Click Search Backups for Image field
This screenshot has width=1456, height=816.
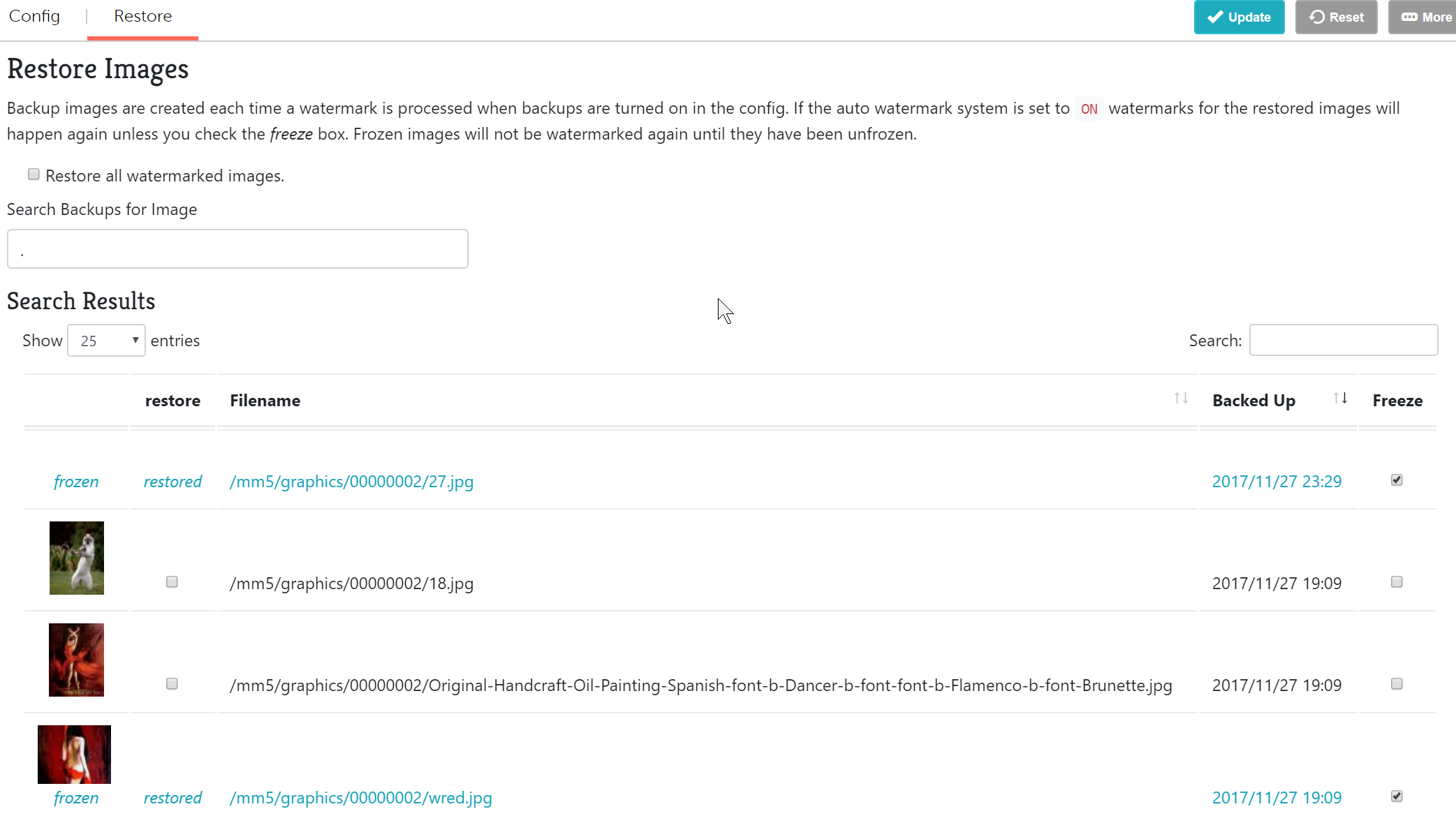(237, 249)
